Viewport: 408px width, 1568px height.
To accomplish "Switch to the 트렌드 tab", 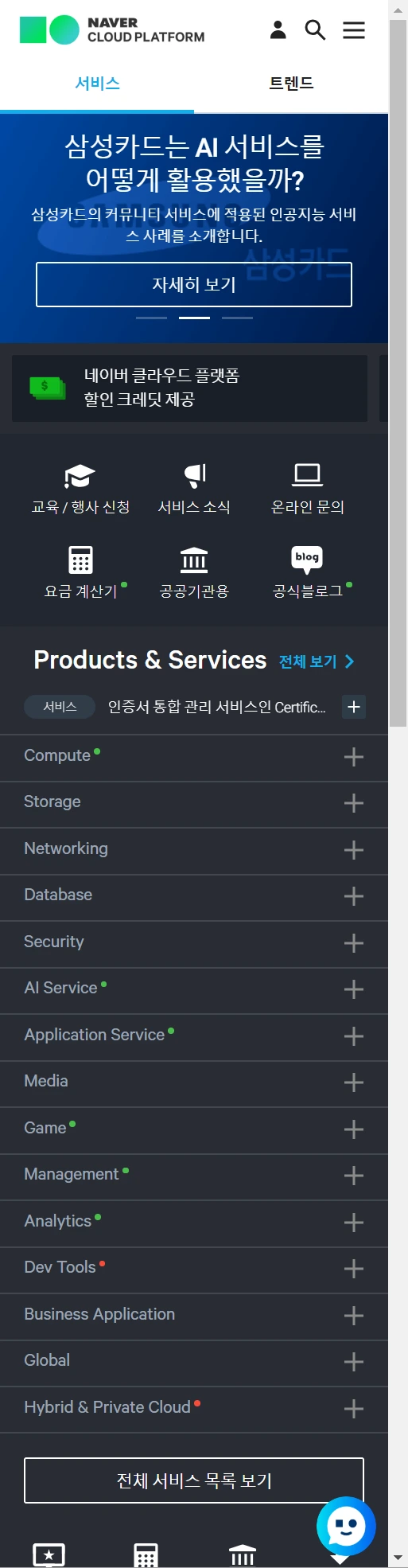I will 291,84.
